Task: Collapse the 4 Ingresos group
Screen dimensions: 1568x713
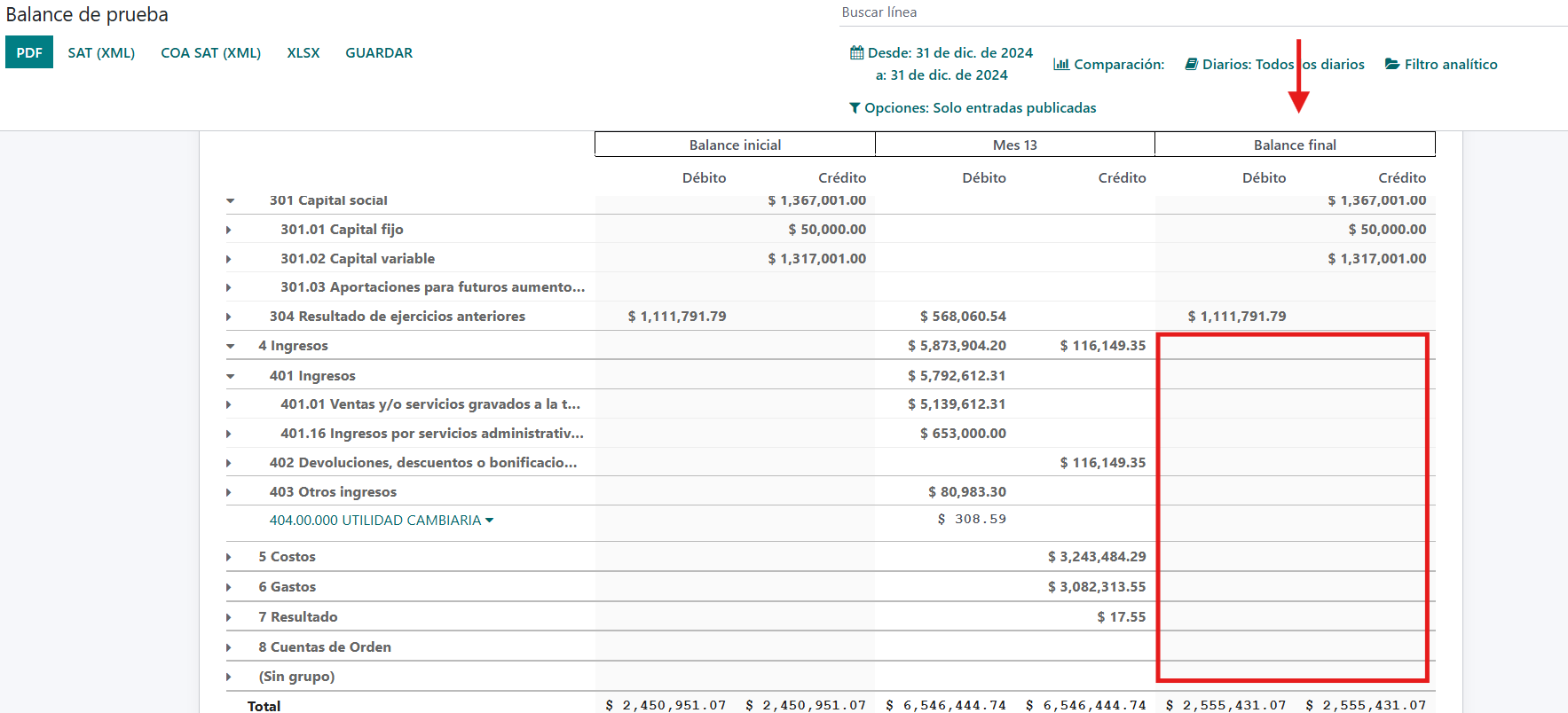Action: coord(230,347)
